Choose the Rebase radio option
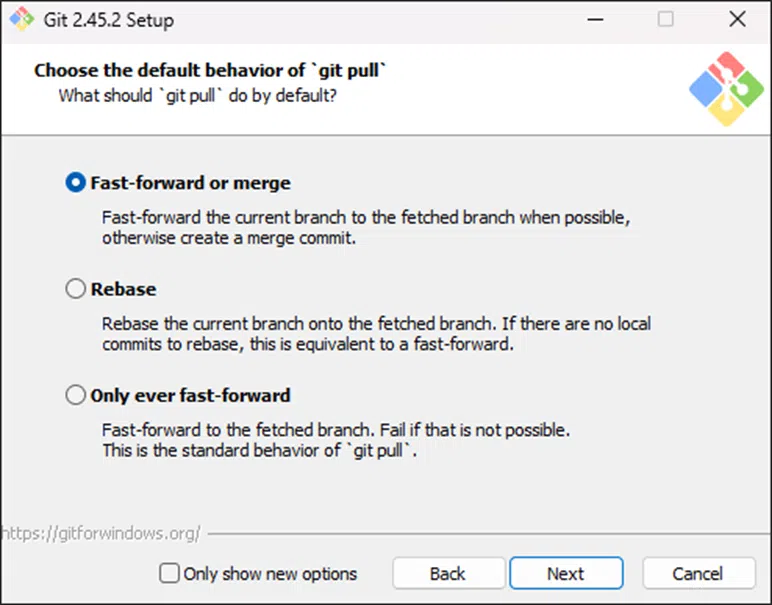This screenshot has width=772, height=605. pyautogui.click(x=76, y=289)
